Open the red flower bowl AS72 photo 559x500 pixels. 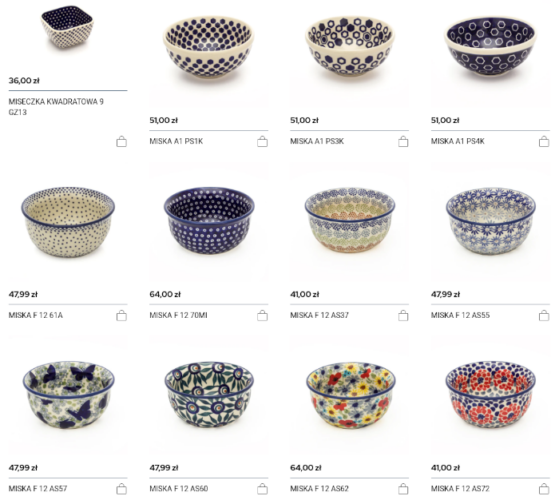[491, 395]
